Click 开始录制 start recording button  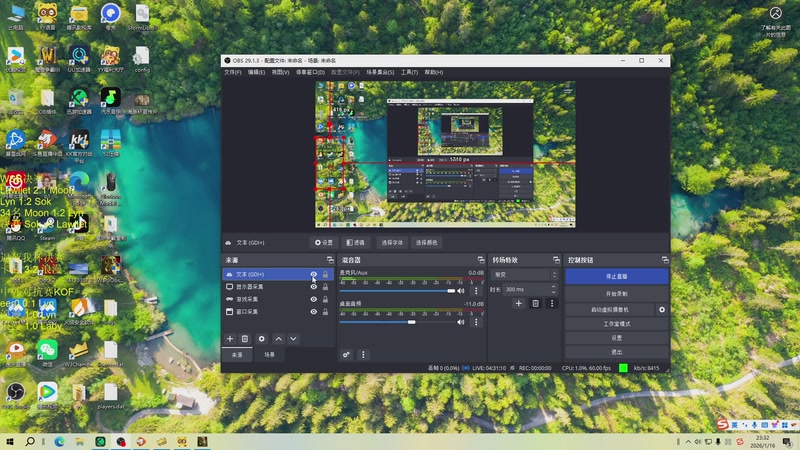pyautogui.click(x=616, y=294)
